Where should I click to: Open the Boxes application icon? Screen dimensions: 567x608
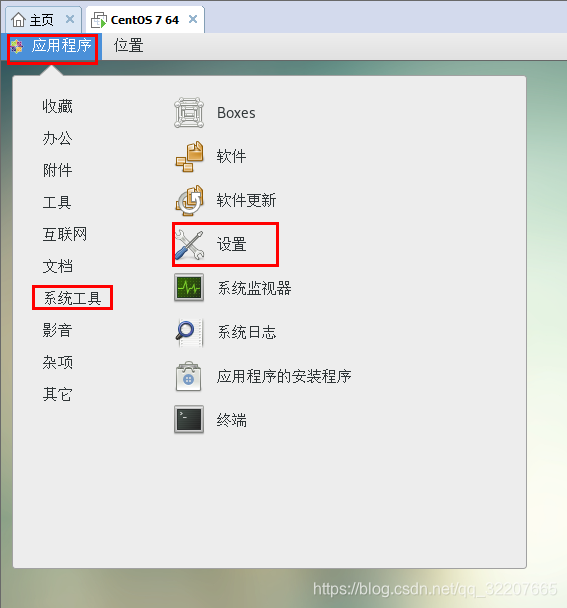pyautogui.click(x=189, y=113)
